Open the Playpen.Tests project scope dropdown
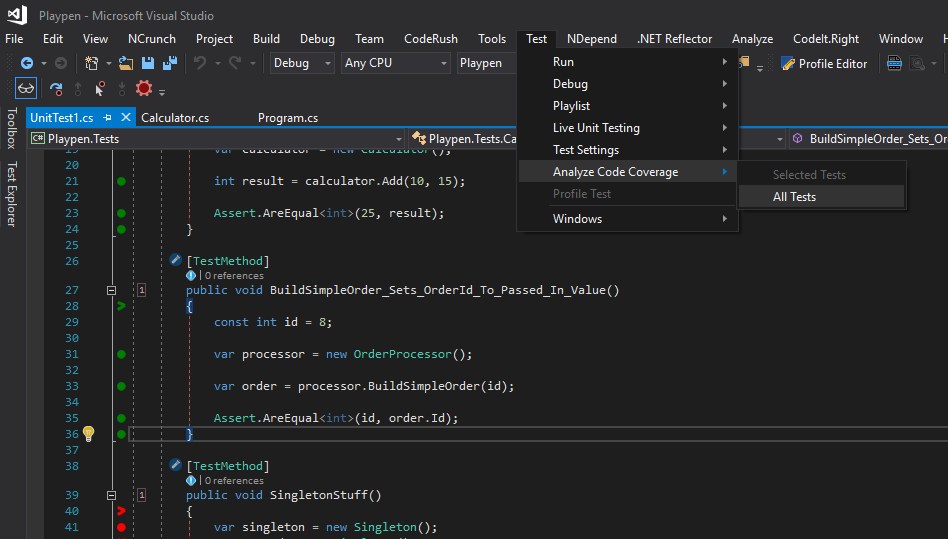 (x=216, y=138)
